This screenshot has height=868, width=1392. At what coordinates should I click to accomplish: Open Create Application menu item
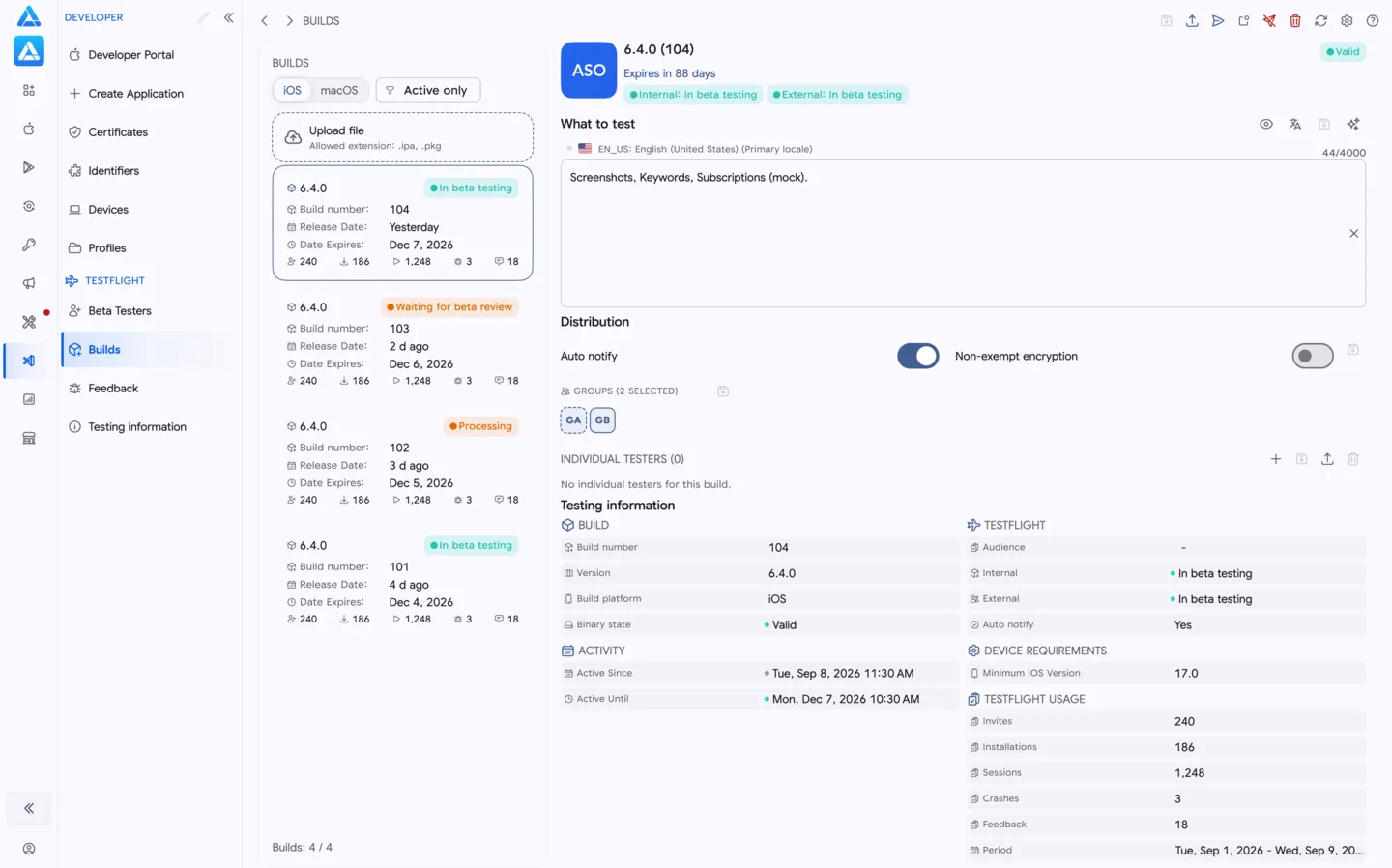(x=149, y=94)
